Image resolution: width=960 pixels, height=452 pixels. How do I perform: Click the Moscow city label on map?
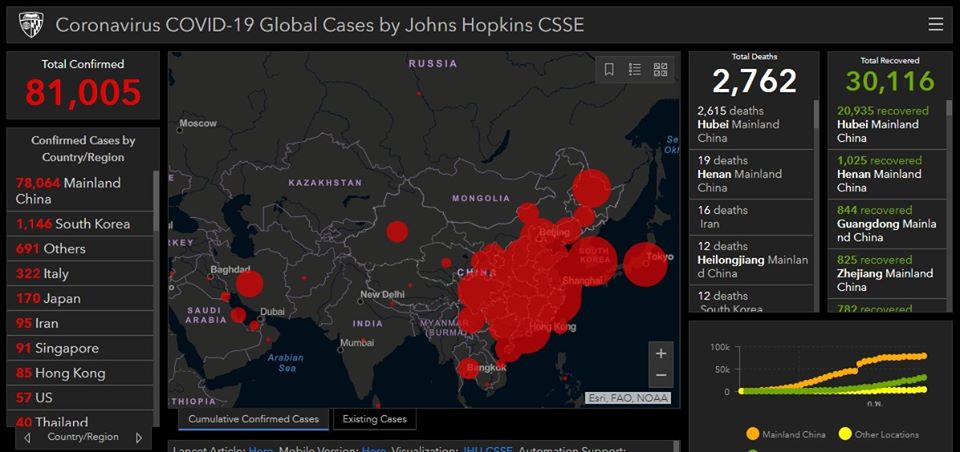point(198,124)
